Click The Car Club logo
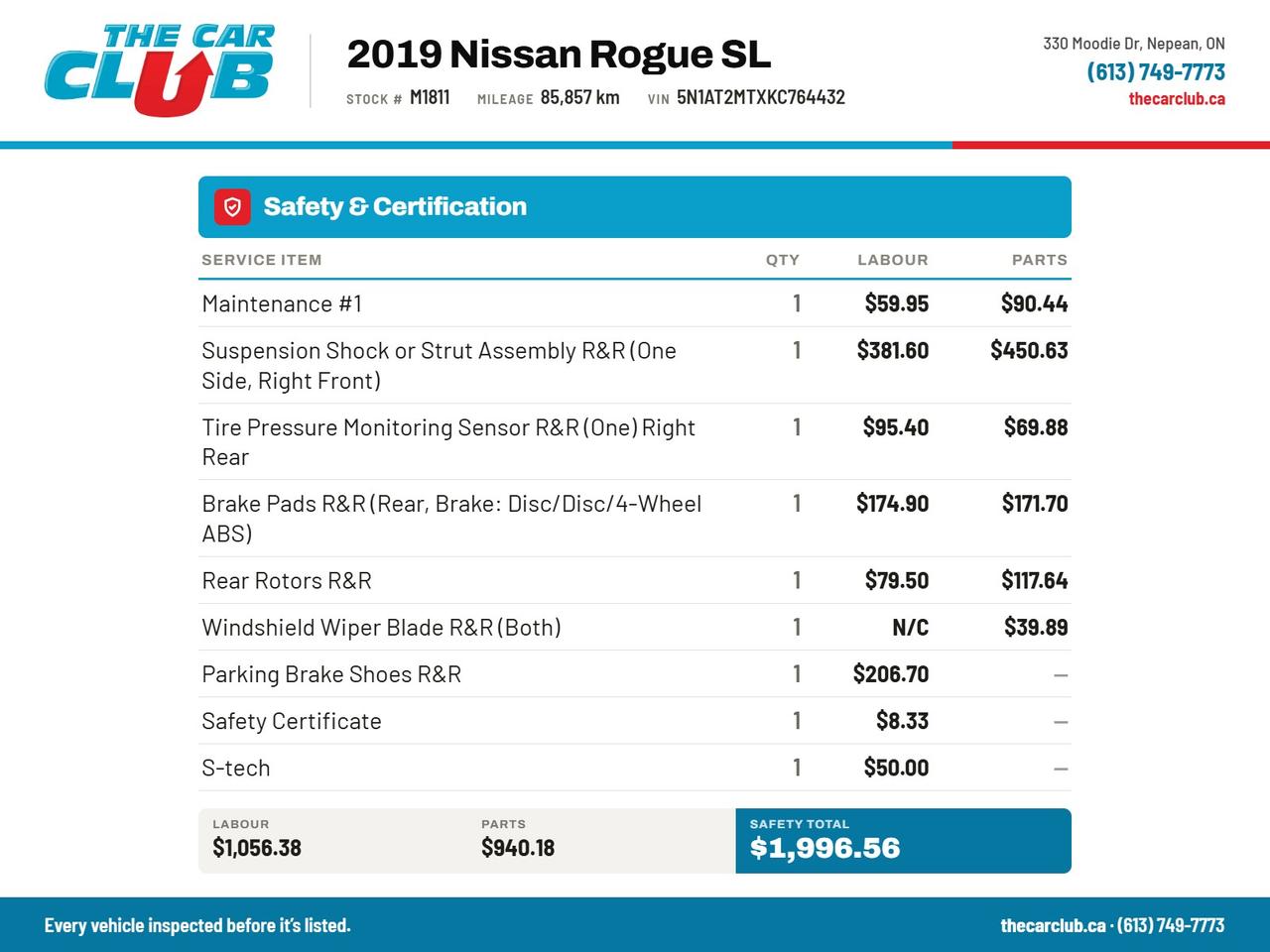 (160, 70)
